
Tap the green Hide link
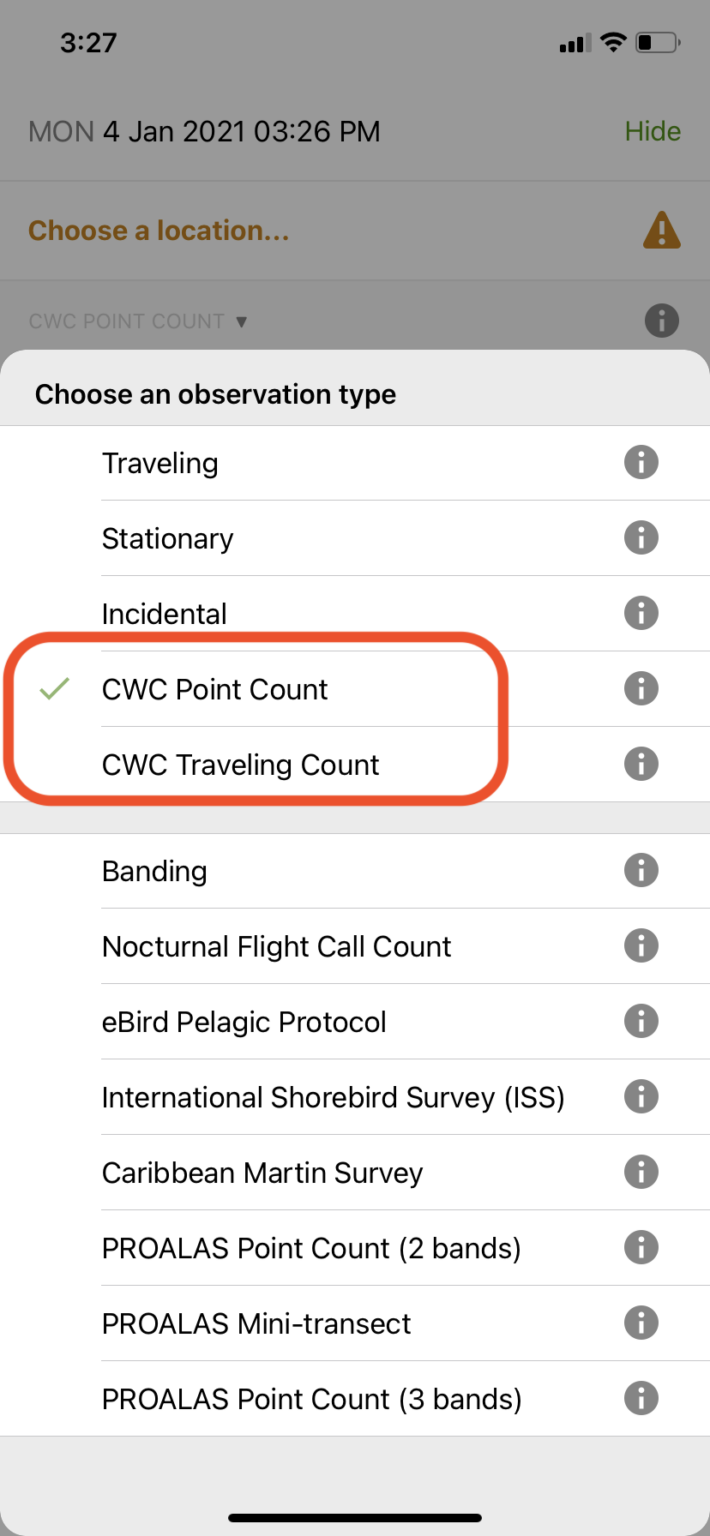(652, 132)
